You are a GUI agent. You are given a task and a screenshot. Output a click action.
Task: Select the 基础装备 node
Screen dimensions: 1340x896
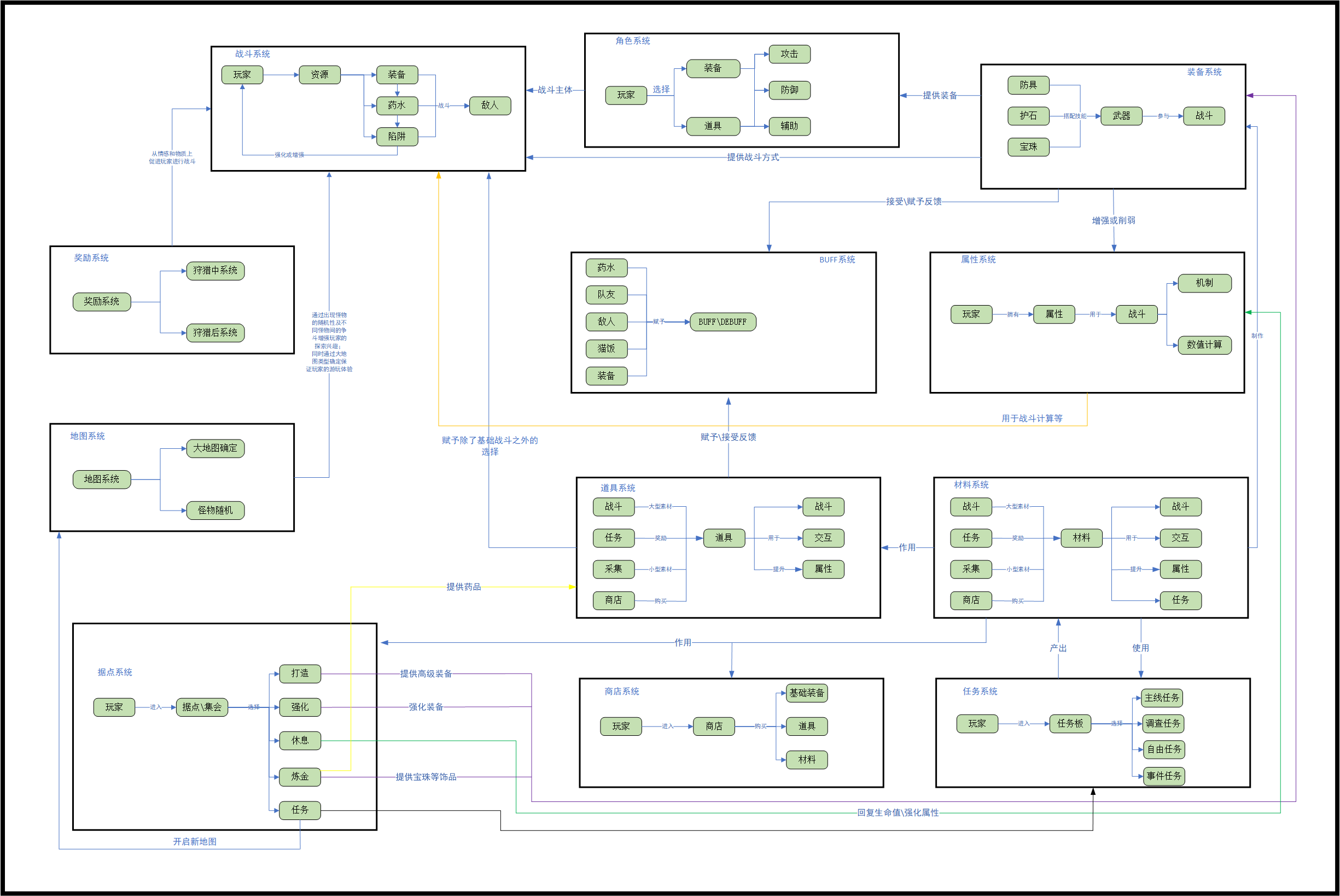click(x=807, y=693)
